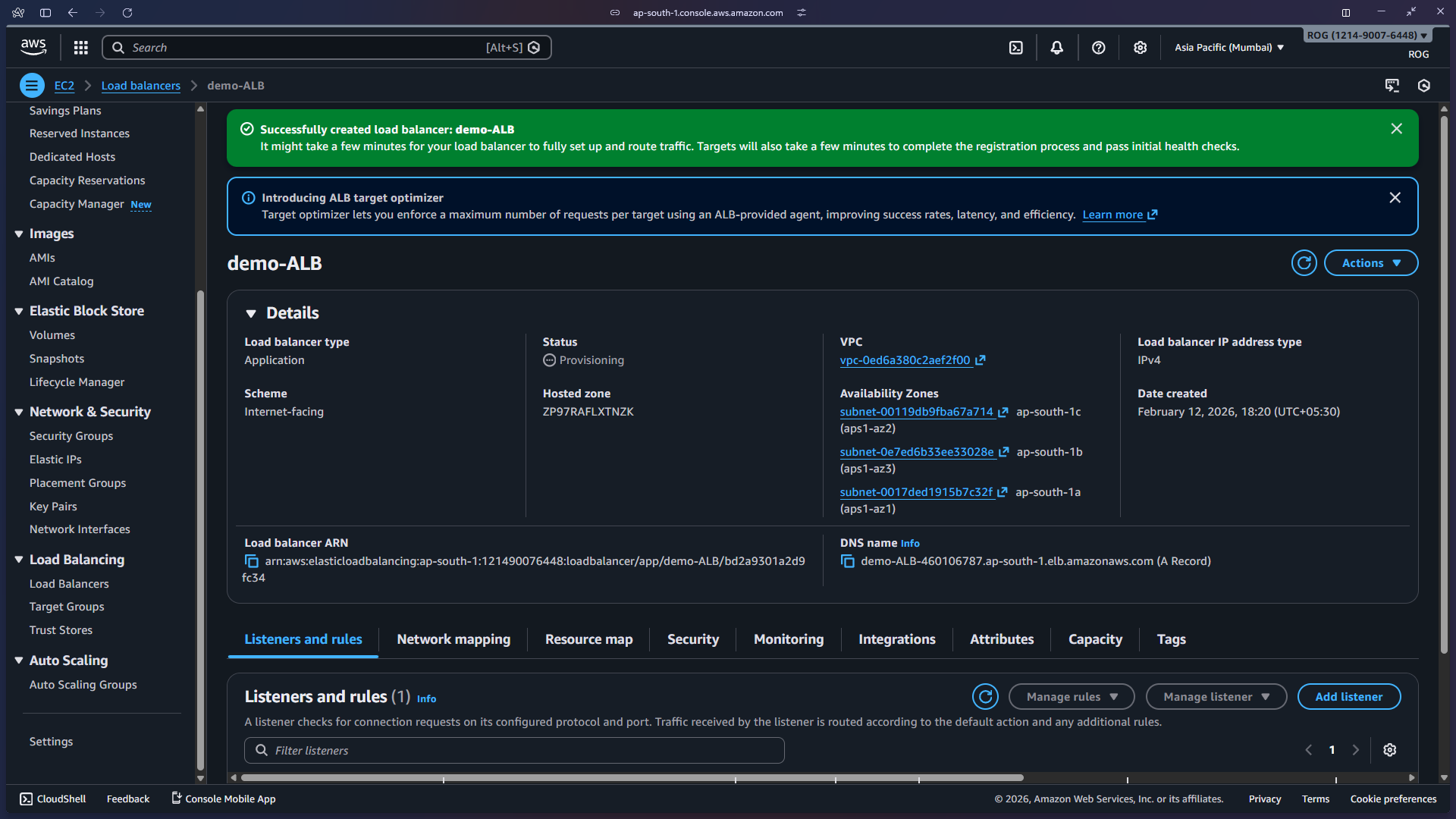Launch CloudShell from the top bar icon

[1016, 48]
